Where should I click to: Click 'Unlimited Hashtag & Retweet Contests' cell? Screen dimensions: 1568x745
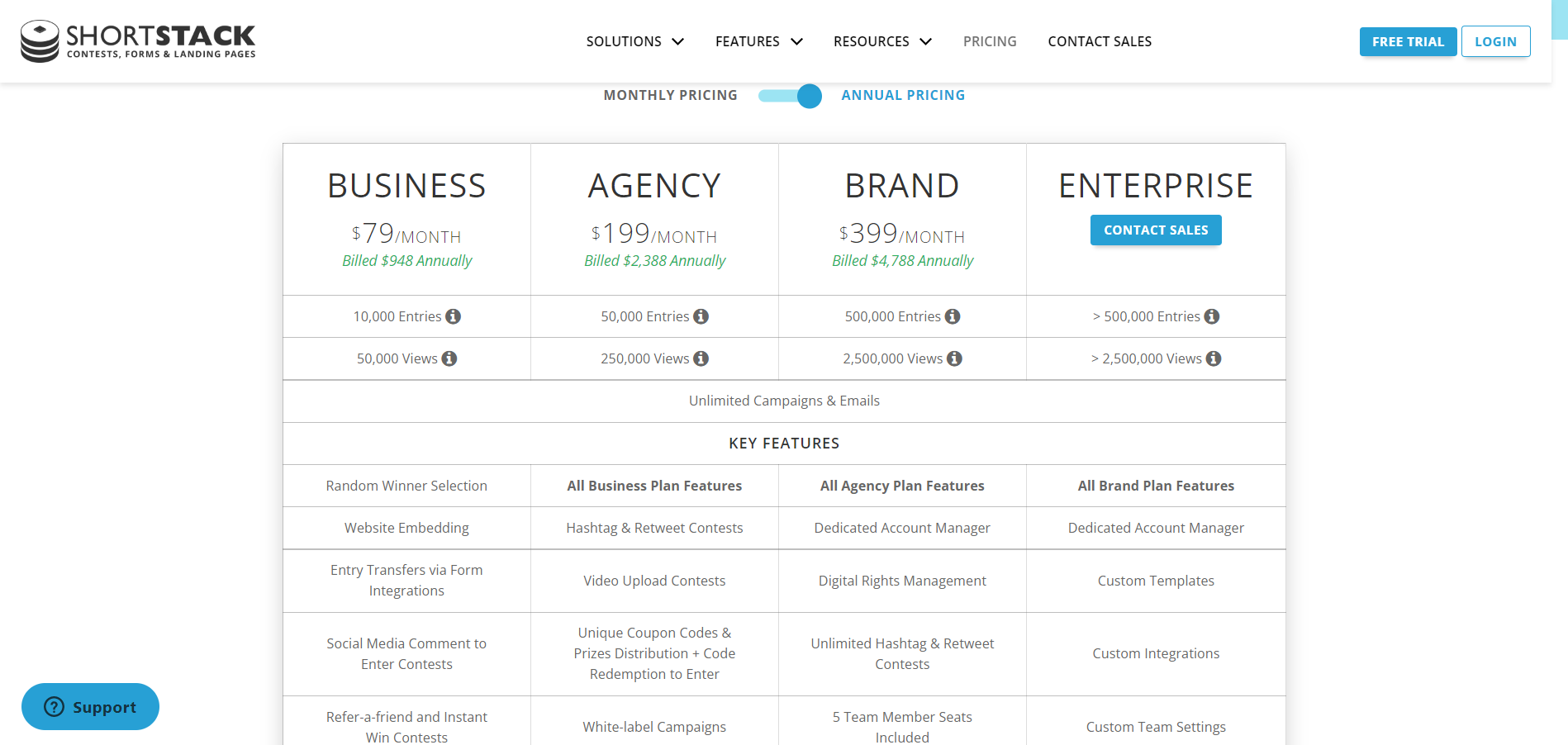(x=902, y=653)
